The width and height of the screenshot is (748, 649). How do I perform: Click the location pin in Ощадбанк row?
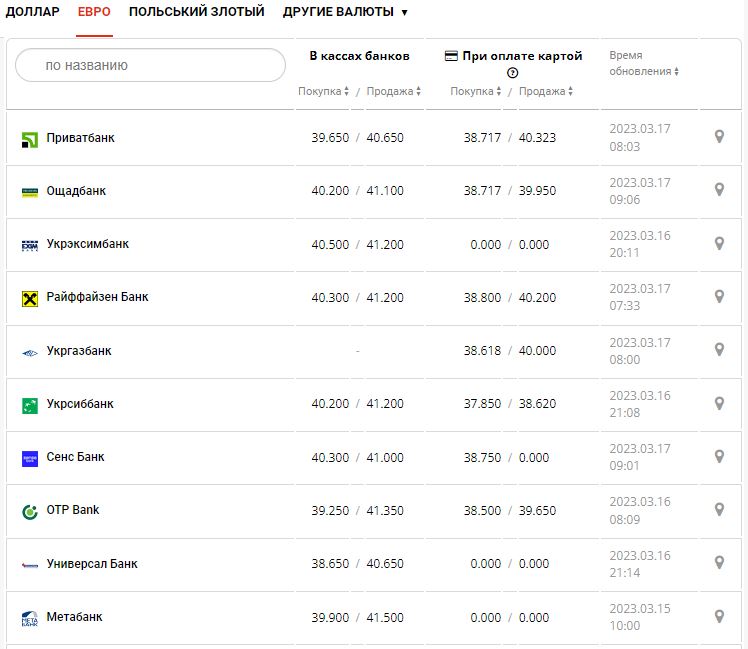[719, 190]
